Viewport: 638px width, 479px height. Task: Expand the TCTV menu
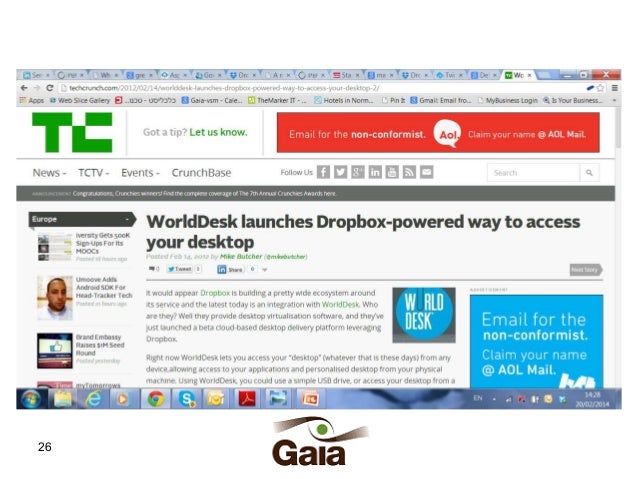[x=94, y=173]
